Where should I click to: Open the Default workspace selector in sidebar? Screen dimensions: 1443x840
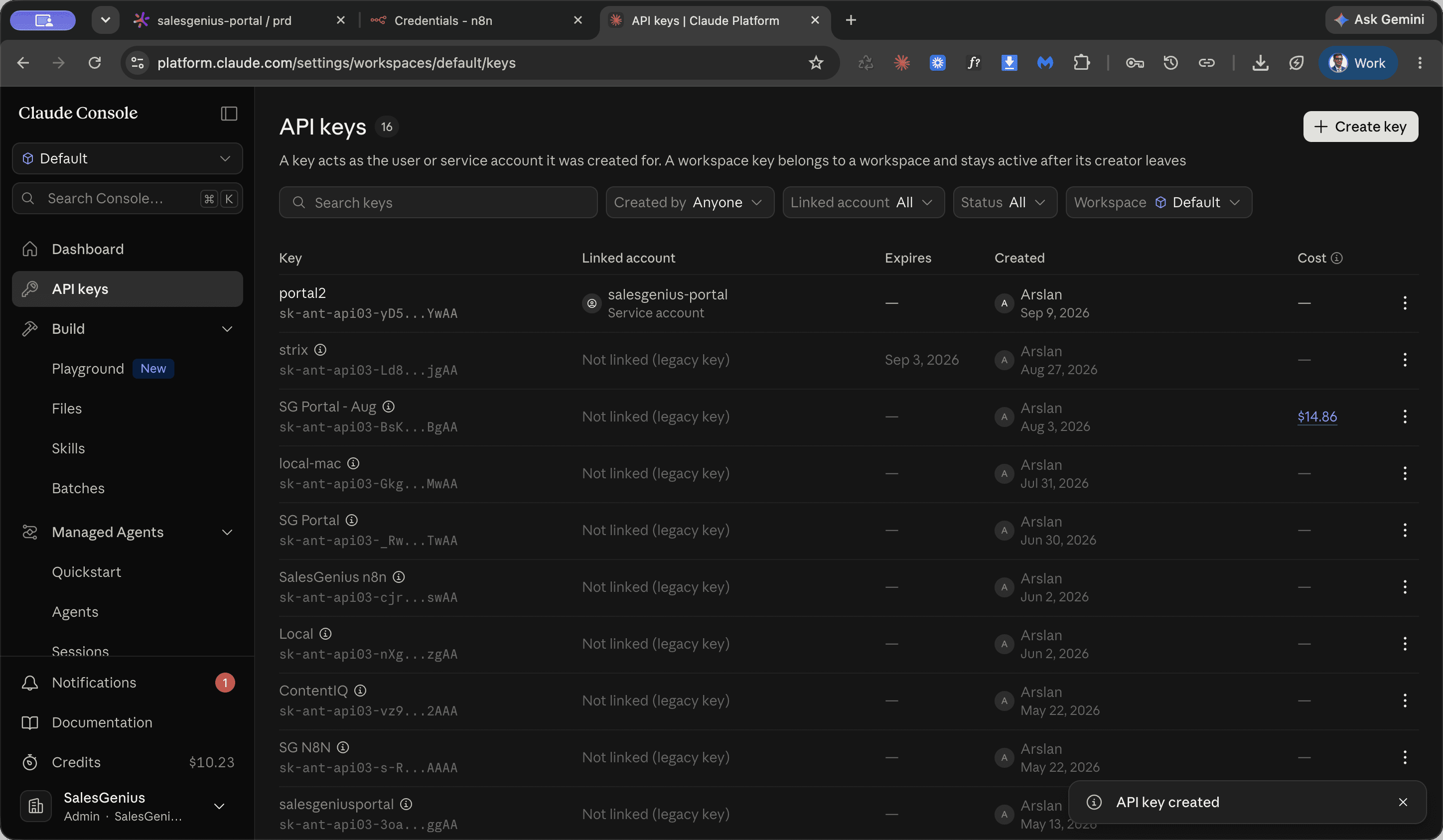[x=127, y=158]
